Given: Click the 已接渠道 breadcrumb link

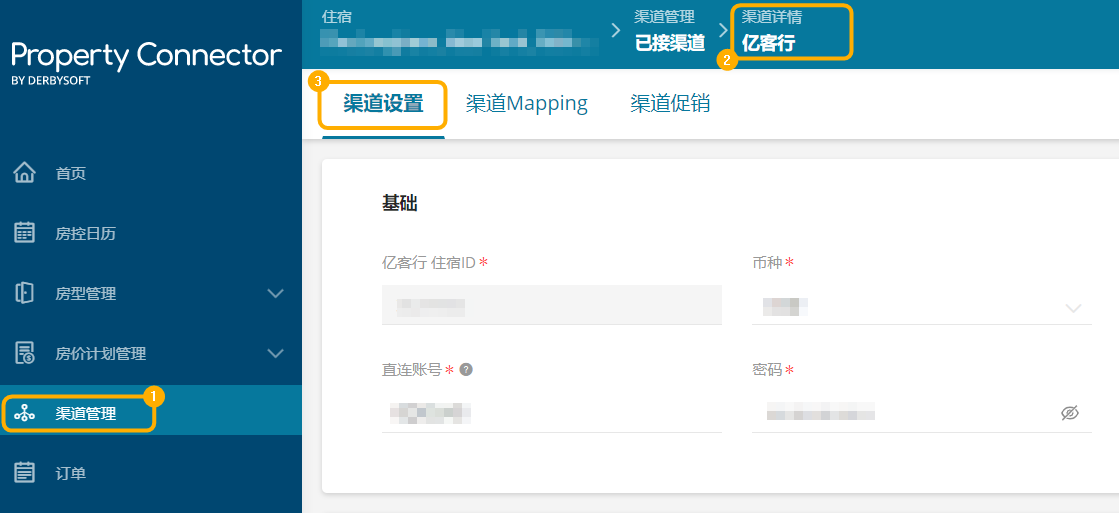Looking at the screenshot, I should coord(670,44).
